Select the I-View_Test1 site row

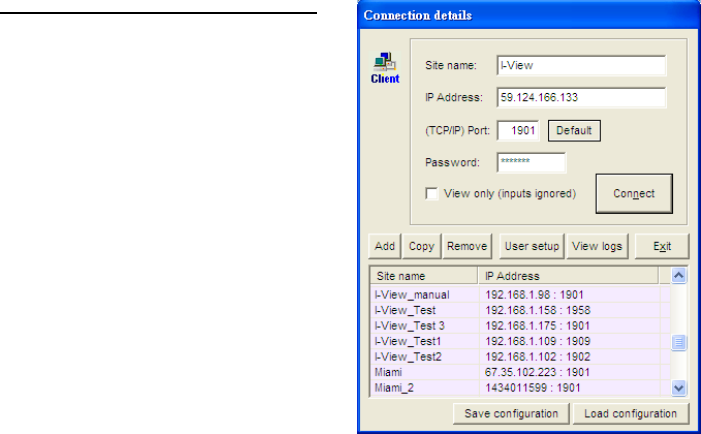[x=520, y=341]
